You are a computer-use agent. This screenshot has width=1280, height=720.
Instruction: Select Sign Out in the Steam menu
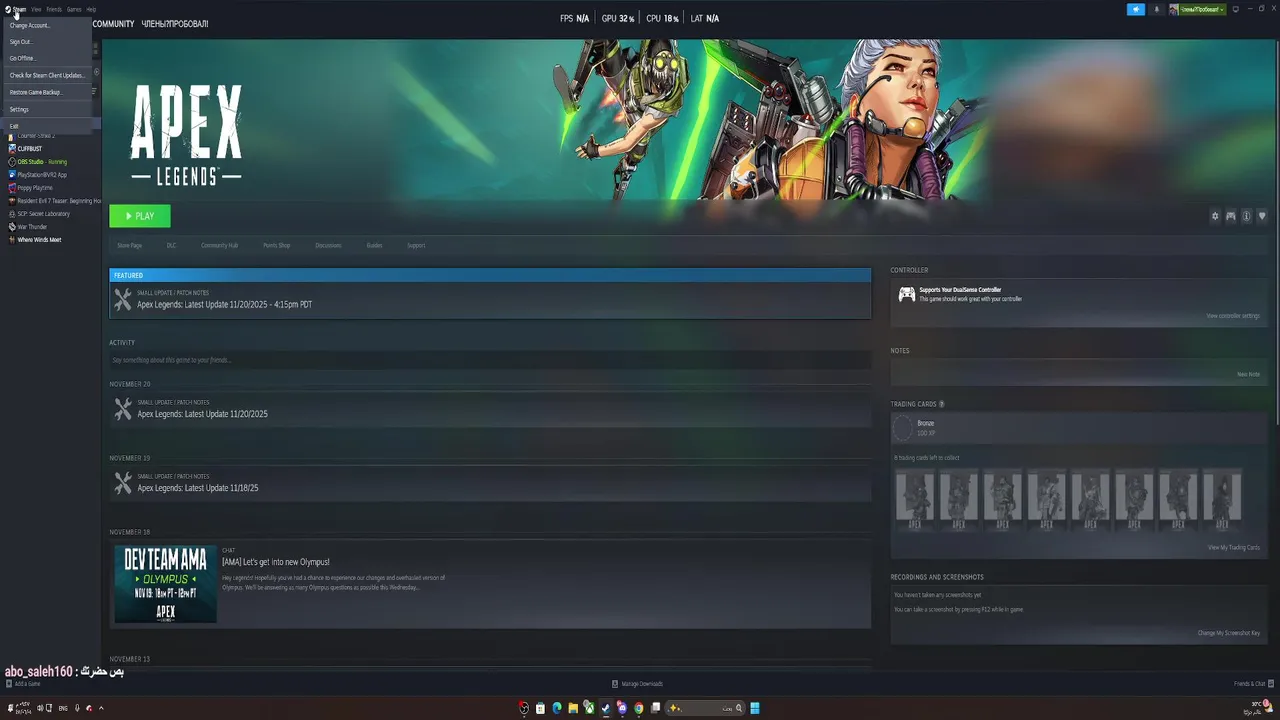(46, 42)
